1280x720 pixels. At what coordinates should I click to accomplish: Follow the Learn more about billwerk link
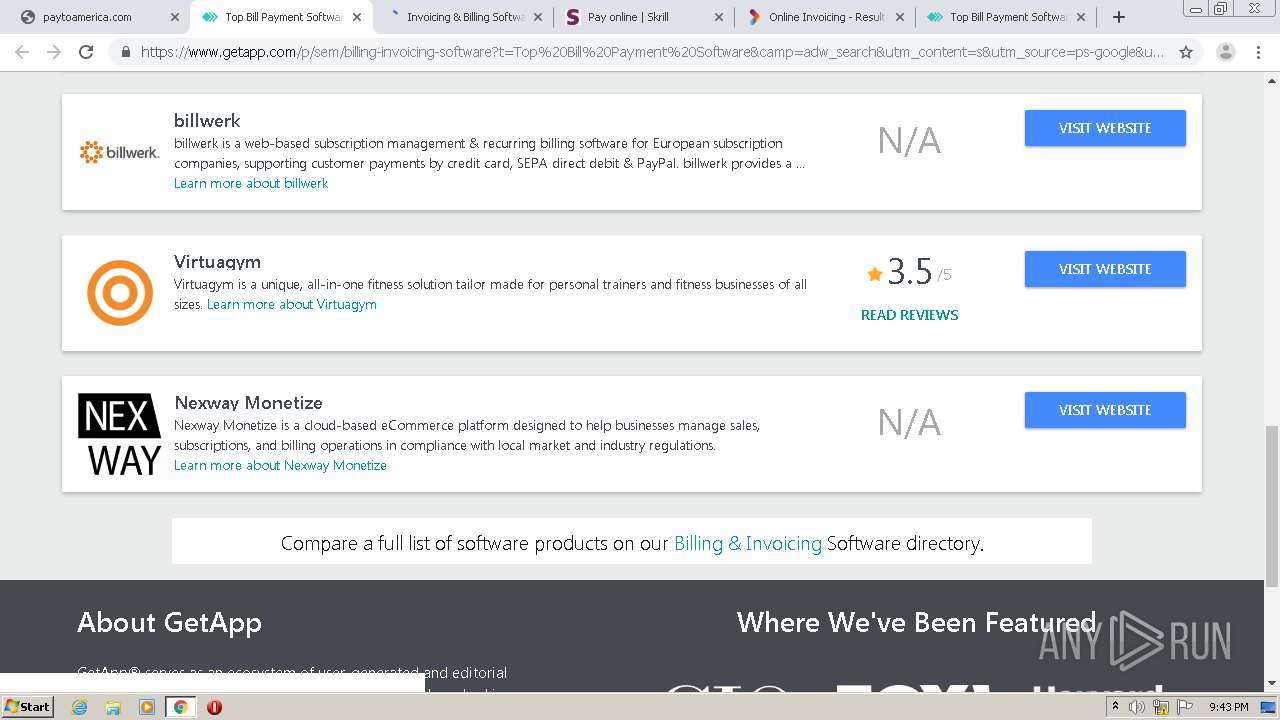(251, 183)
